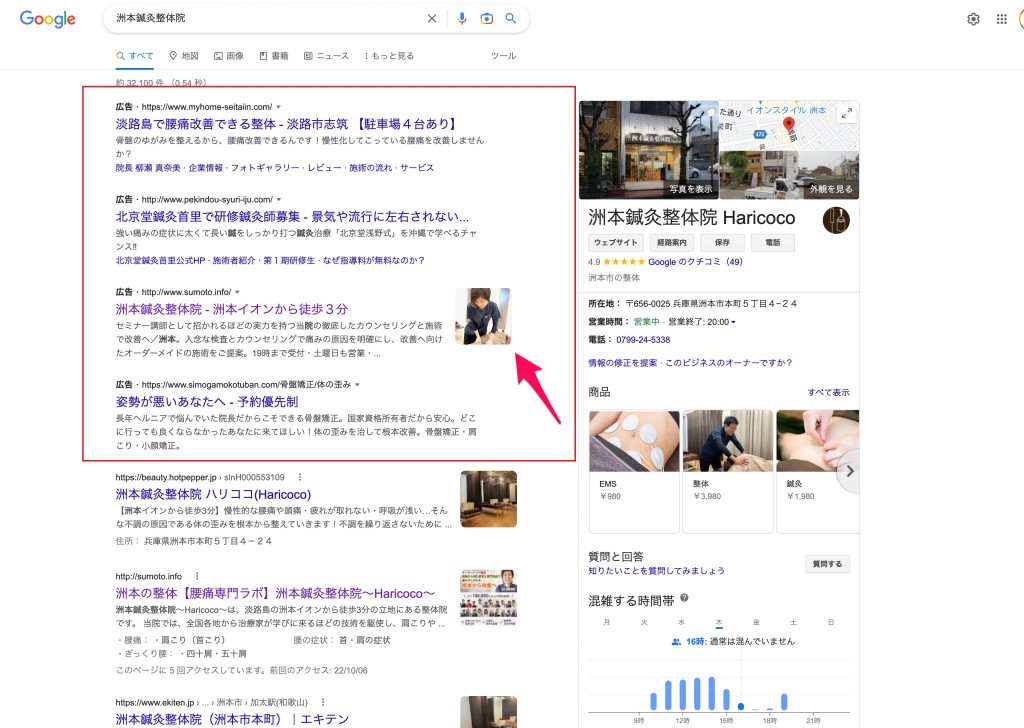Viewport: 1024px width, 728px height.
Task: Click the Google logo
Action: click(x=48, y=19)
